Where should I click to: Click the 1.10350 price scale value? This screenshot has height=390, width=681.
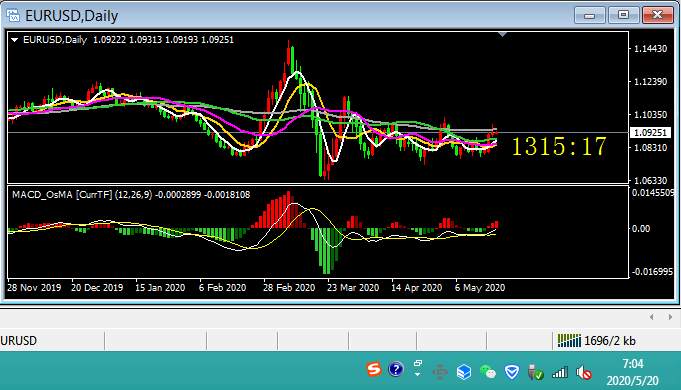(x=651, y=115)
